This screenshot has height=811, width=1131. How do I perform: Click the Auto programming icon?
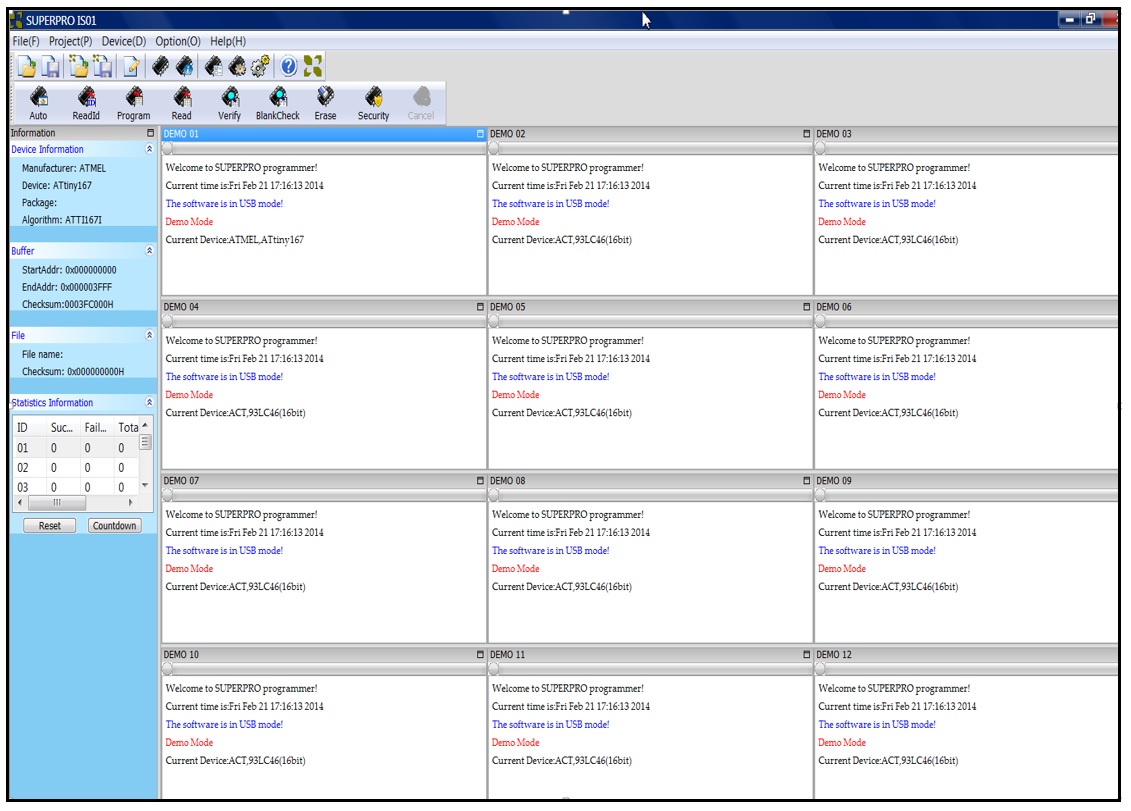pos(38,102)
